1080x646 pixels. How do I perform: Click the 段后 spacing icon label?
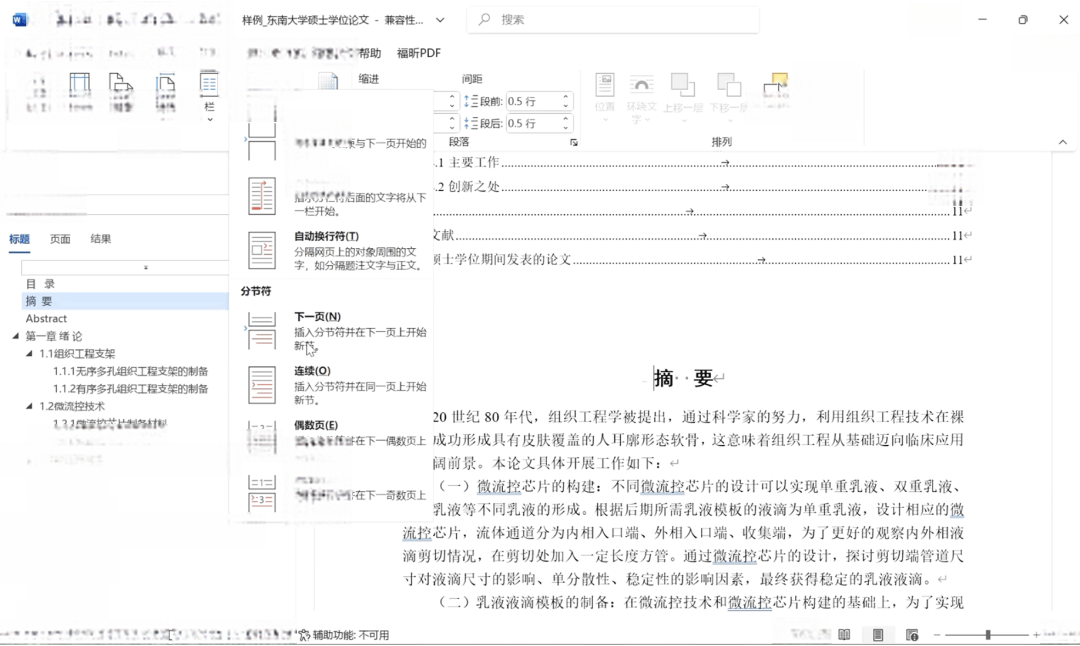(484, 123)
